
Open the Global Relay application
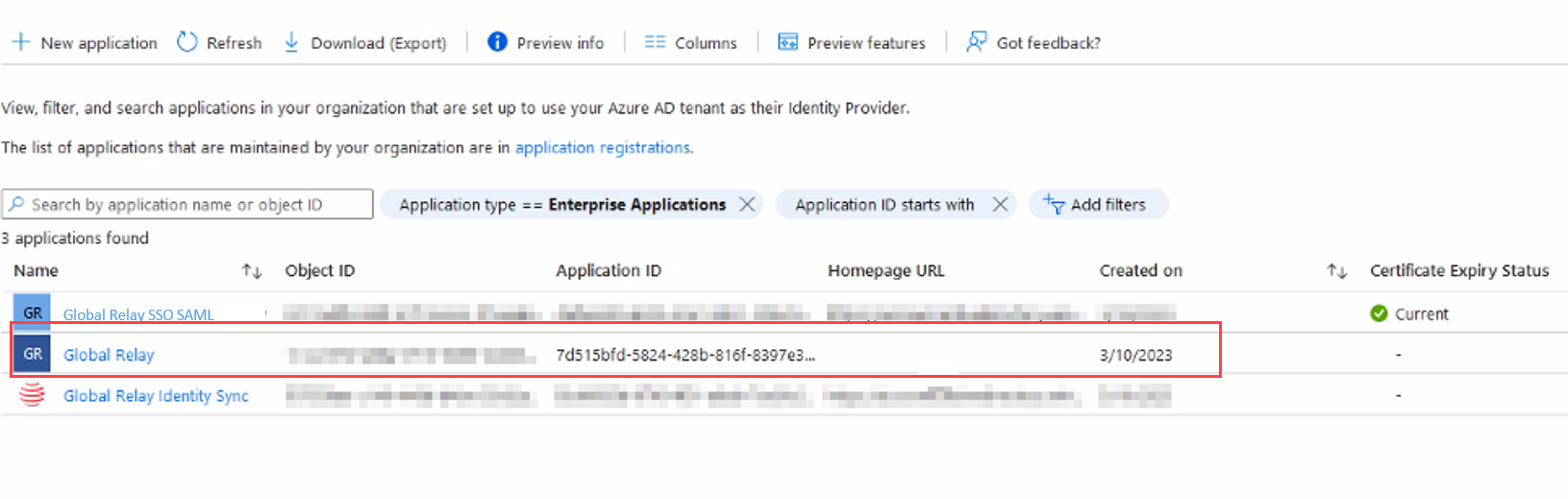[109, 355]
